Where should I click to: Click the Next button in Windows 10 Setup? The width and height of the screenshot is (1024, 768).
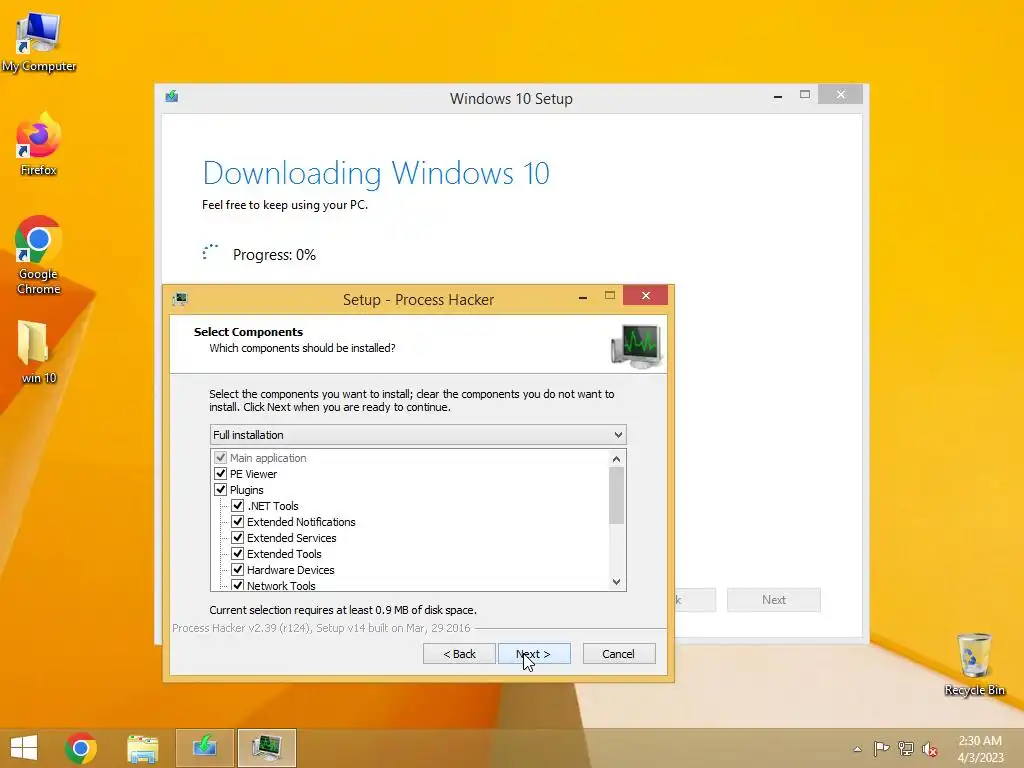coord(774,600)
